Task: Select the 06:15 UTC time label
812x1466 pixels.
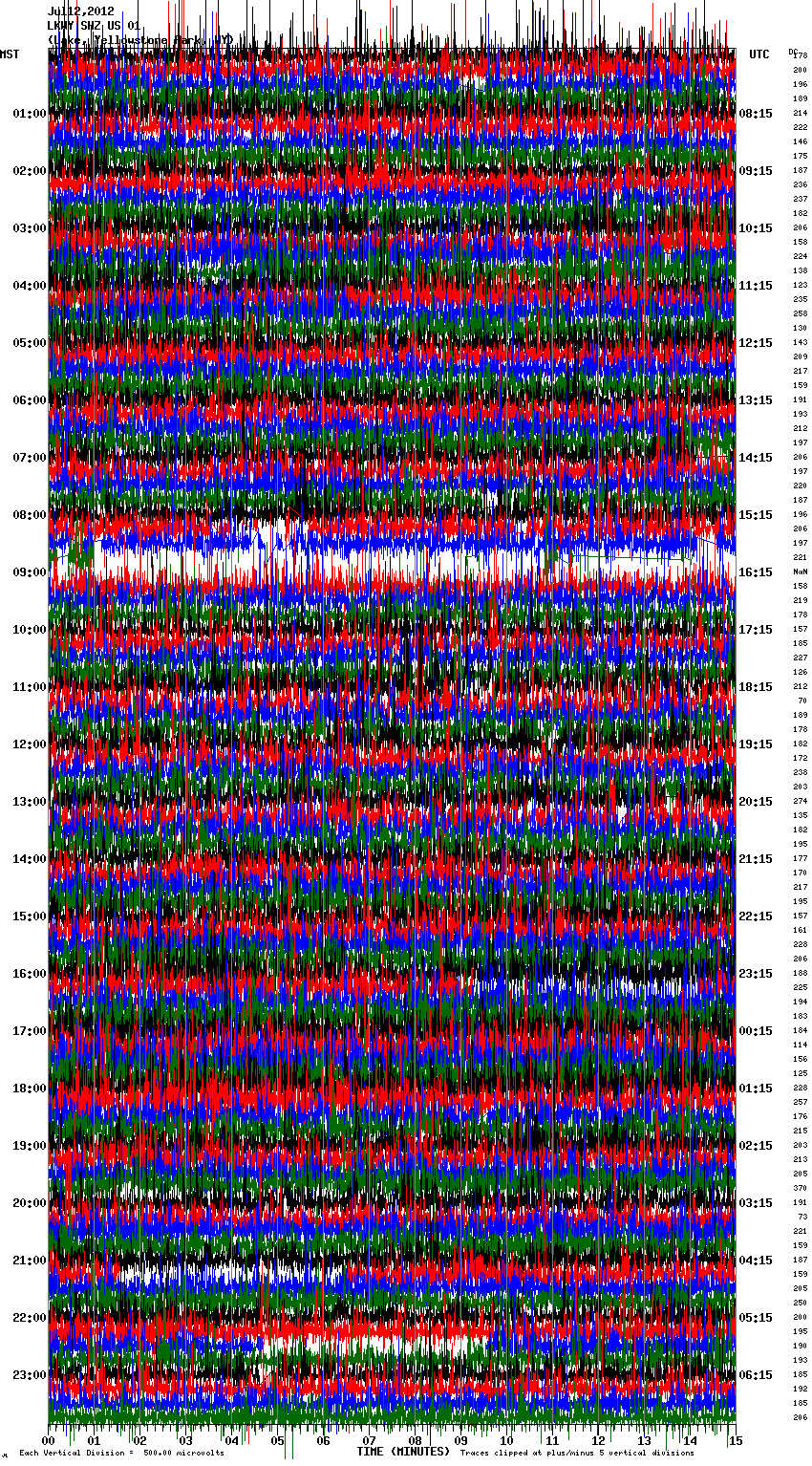Action: tap(756, 1375)
